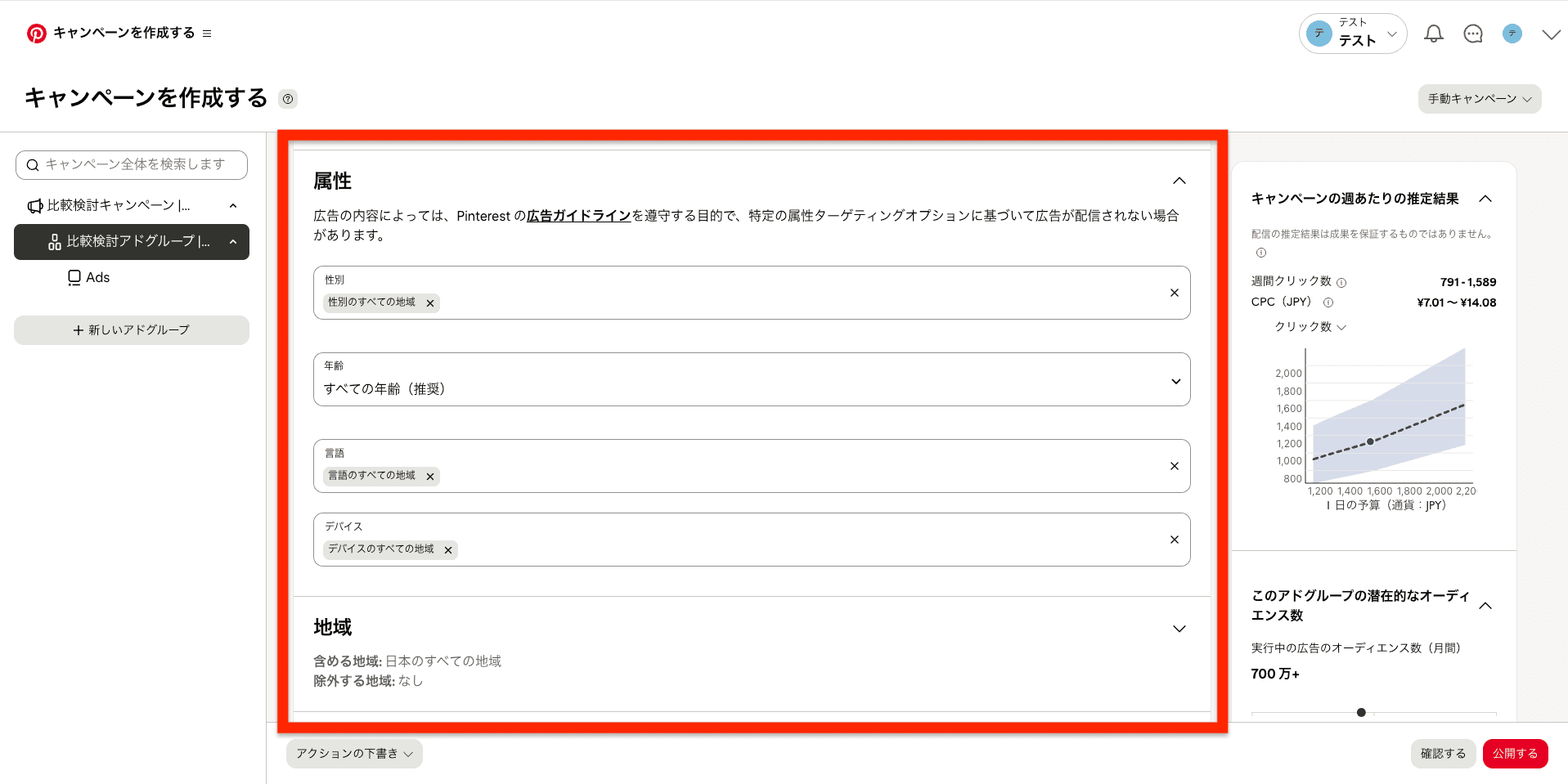This screenshot has height=784, width=1568.
Task: Click the 確認する button
Action: point(1443,754)
